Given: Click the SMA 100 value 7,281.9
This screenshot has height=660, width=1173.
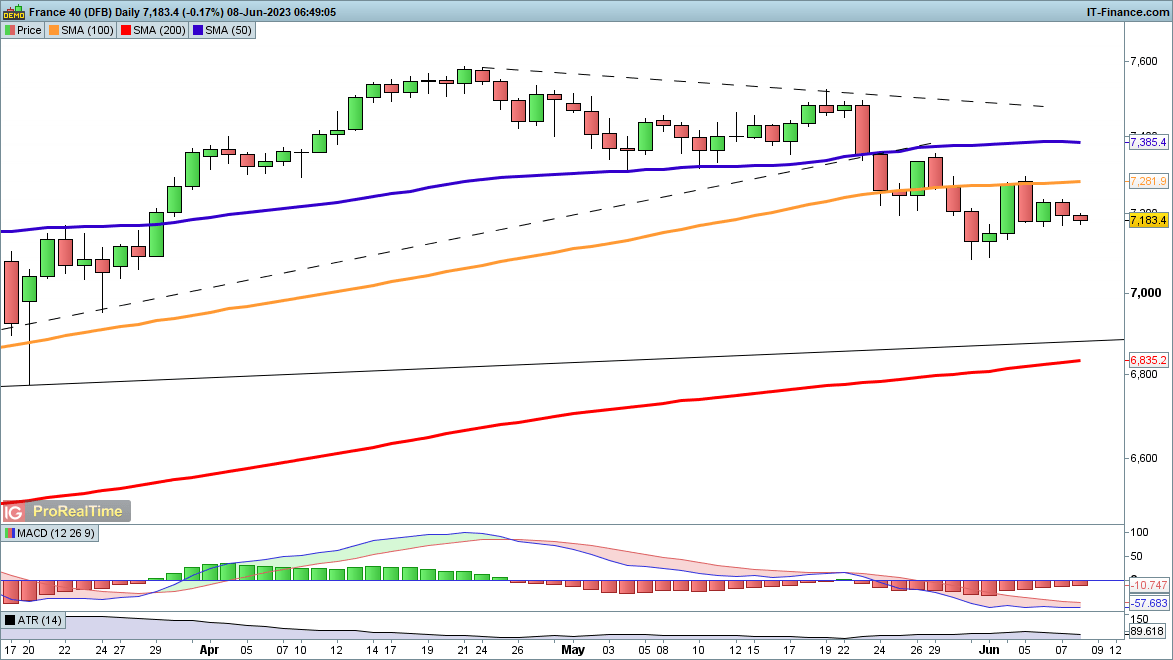Looking at the screenshot, I should 1148,181.
